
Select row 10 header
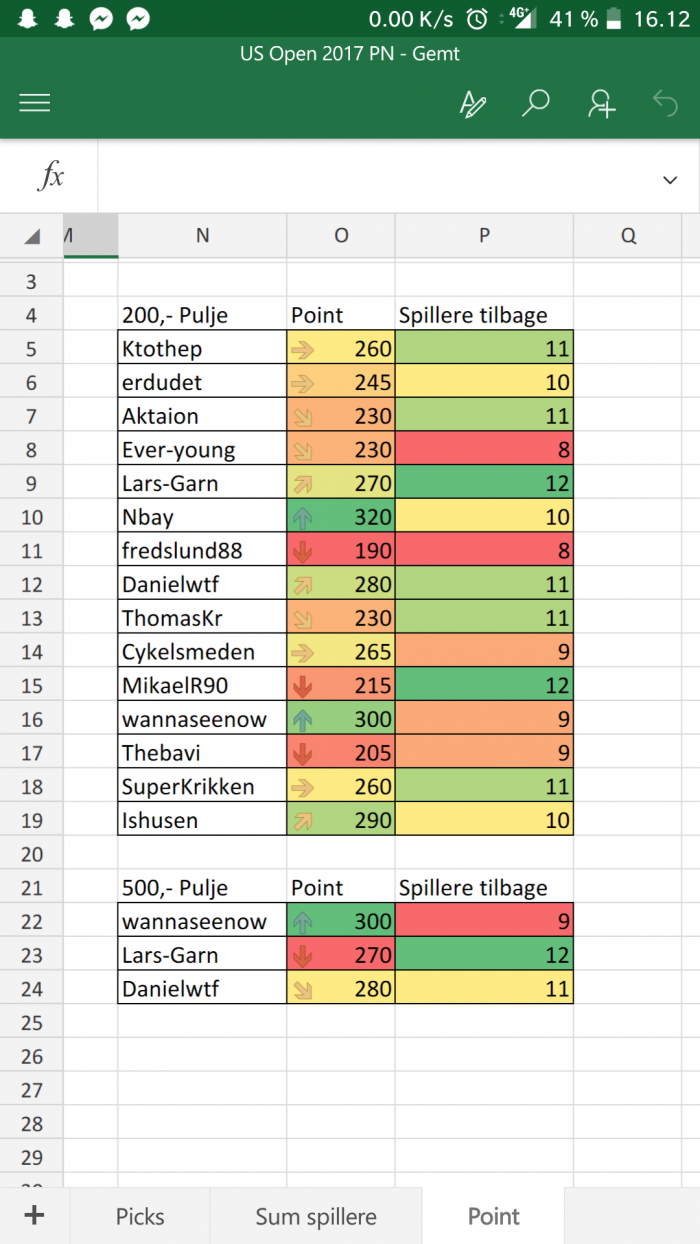32,517
